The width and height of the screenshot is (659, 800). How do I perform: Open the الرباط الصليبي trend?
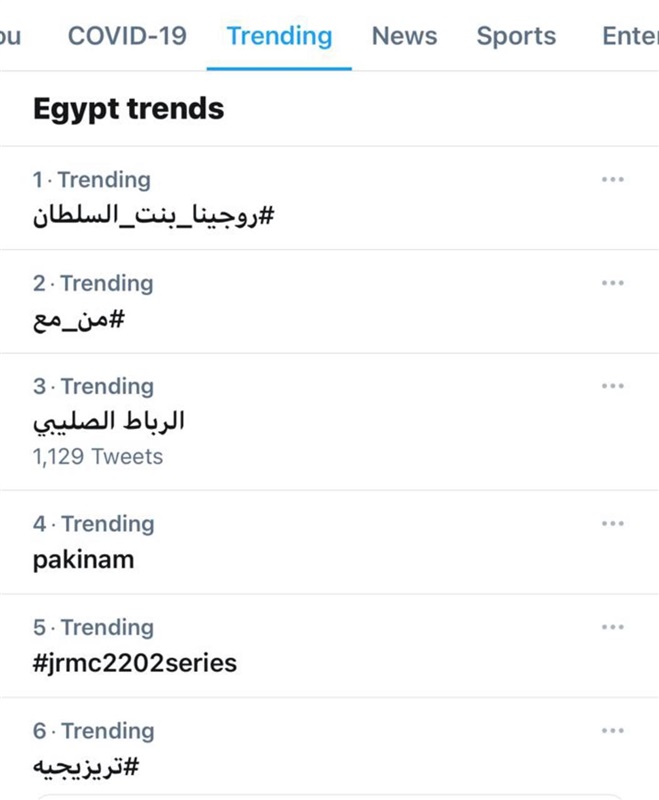tap(109, 421)
